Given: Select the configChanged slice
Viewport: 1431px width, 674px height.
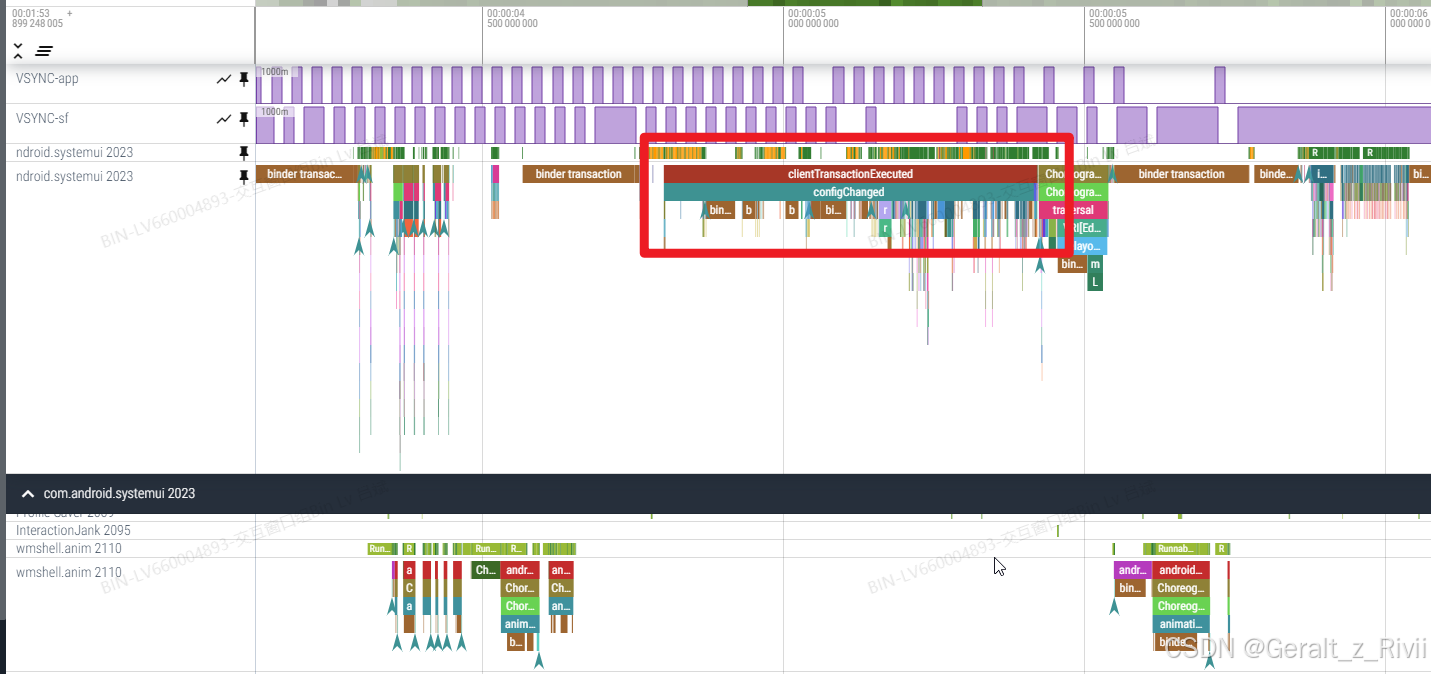Looking at the screenshot, I should point(848,192).
